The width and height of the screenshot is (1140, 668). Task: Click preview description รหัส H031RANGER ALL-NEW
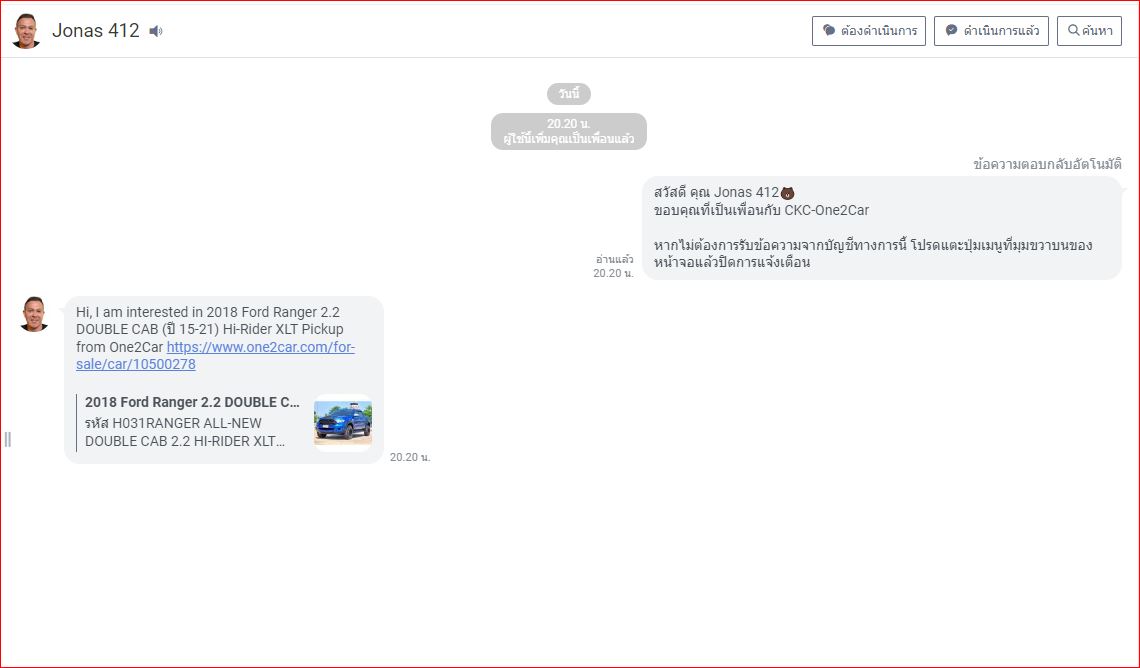coord(185,432)
